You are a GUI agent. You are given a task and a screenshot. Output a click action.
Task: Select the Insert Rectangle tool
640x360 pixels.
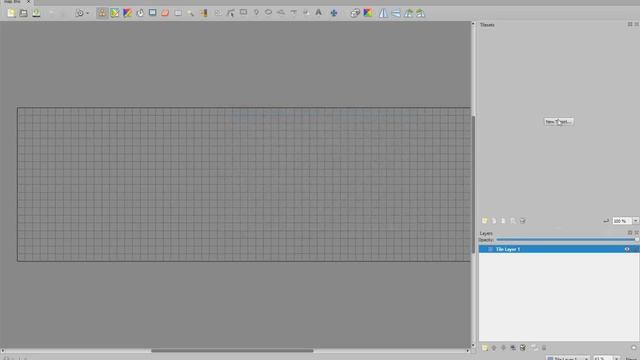tap(244, 13)
